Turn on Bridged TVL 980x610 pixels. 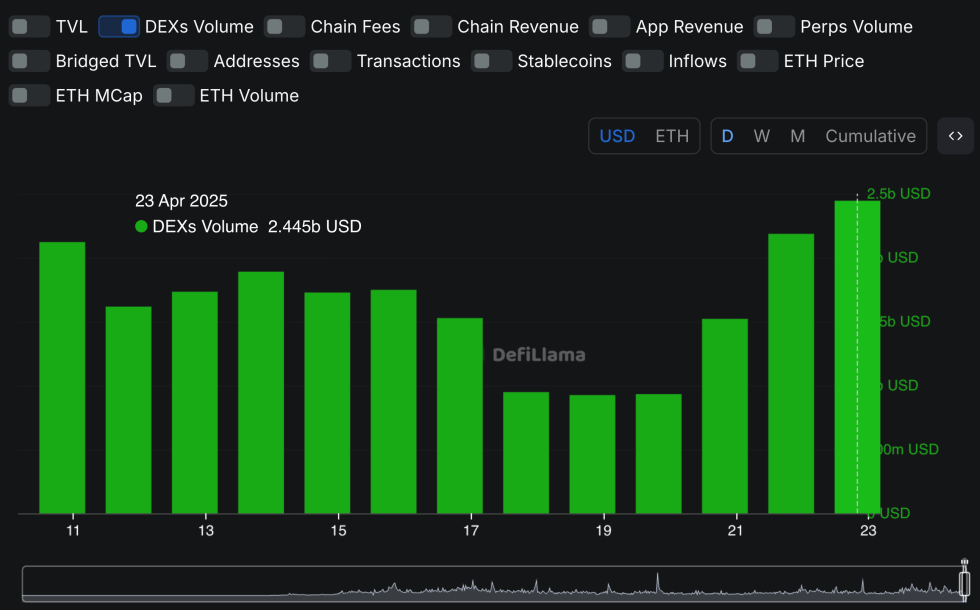point(29,61)
